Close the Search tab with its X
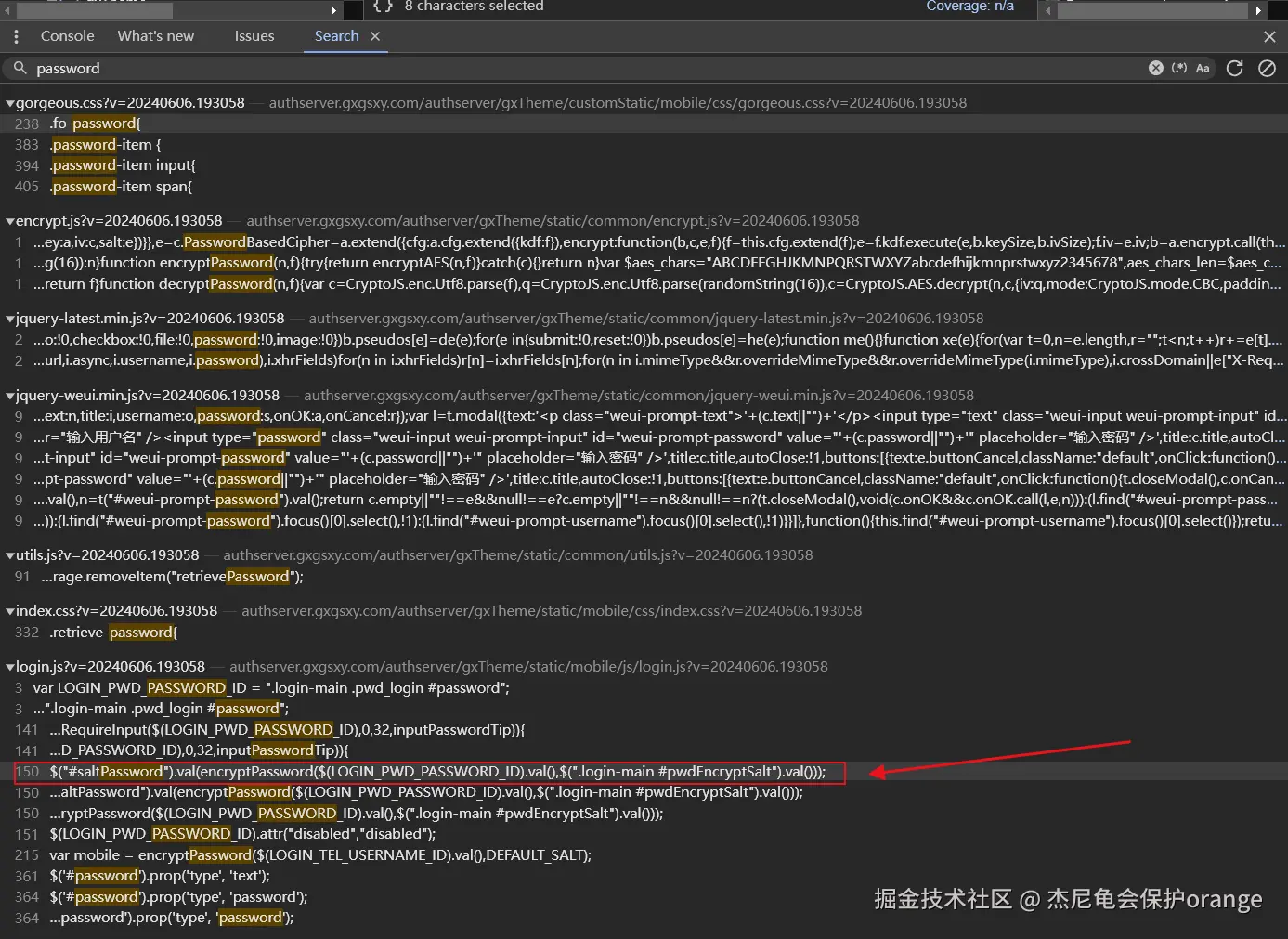Image resolution: width=1288 pixels, height=939 pixels. point(375,36)
